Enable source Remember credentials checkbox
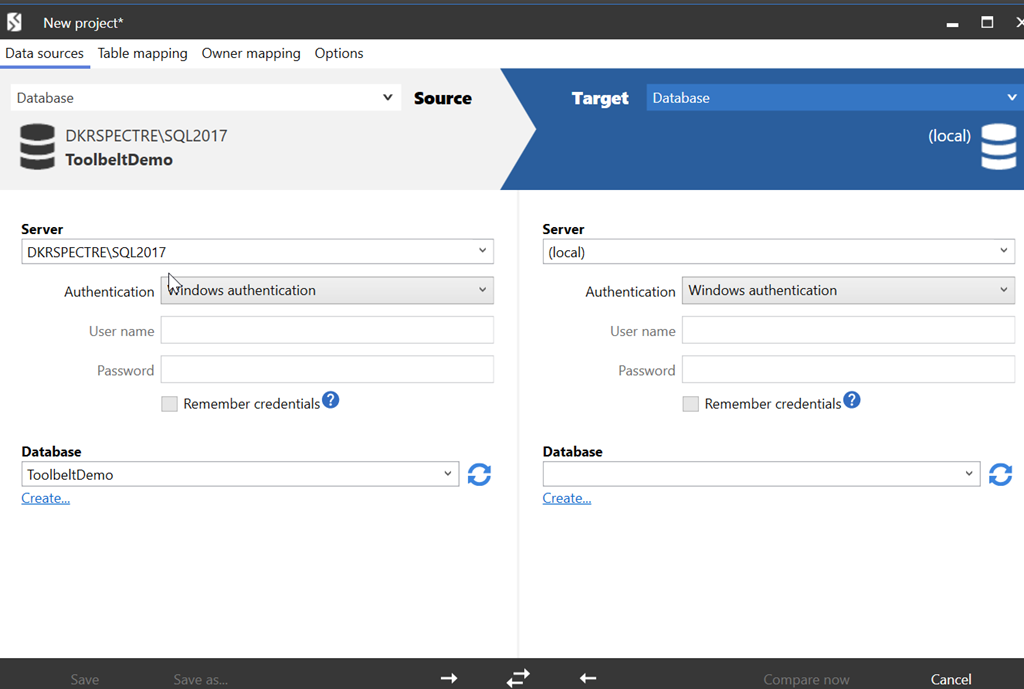This screenshot has width=1024, height=689. [x=170, y=404]
